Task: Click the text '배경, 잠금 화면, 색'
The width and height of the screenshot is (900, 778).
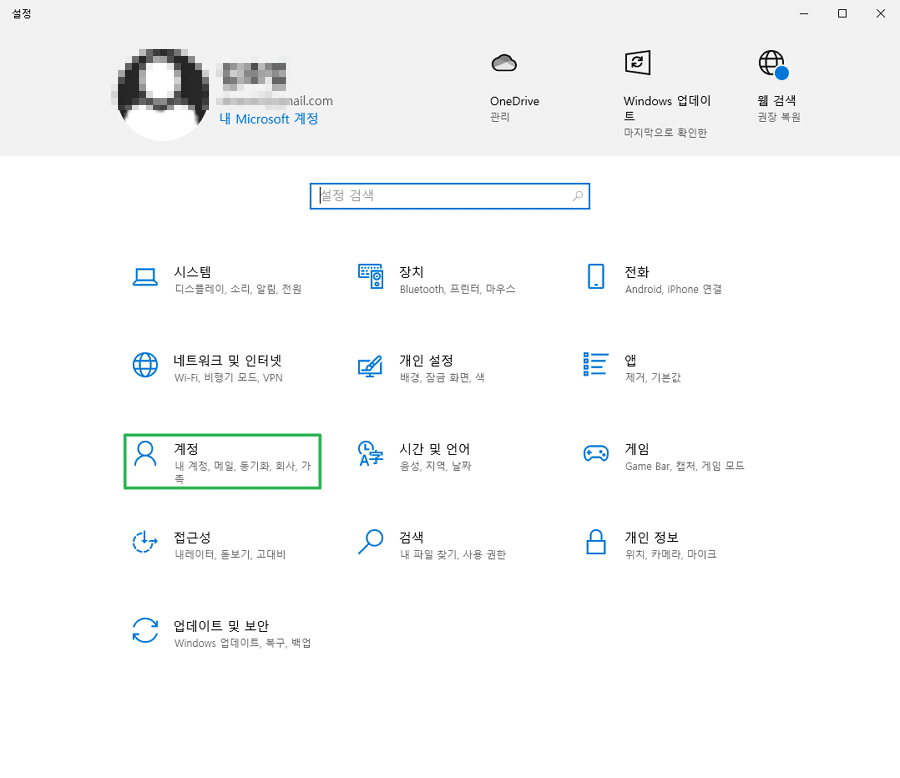Action: (442, 377)
